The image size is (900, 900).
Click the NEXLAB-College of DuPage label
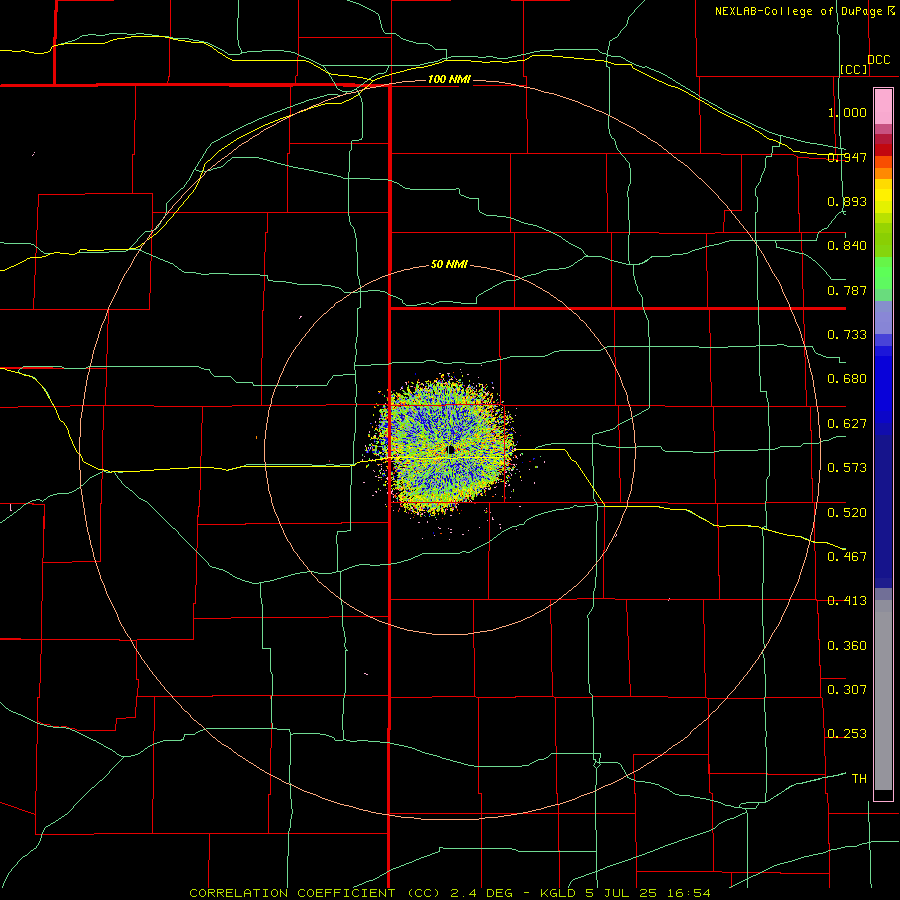(x=801, y=11)
